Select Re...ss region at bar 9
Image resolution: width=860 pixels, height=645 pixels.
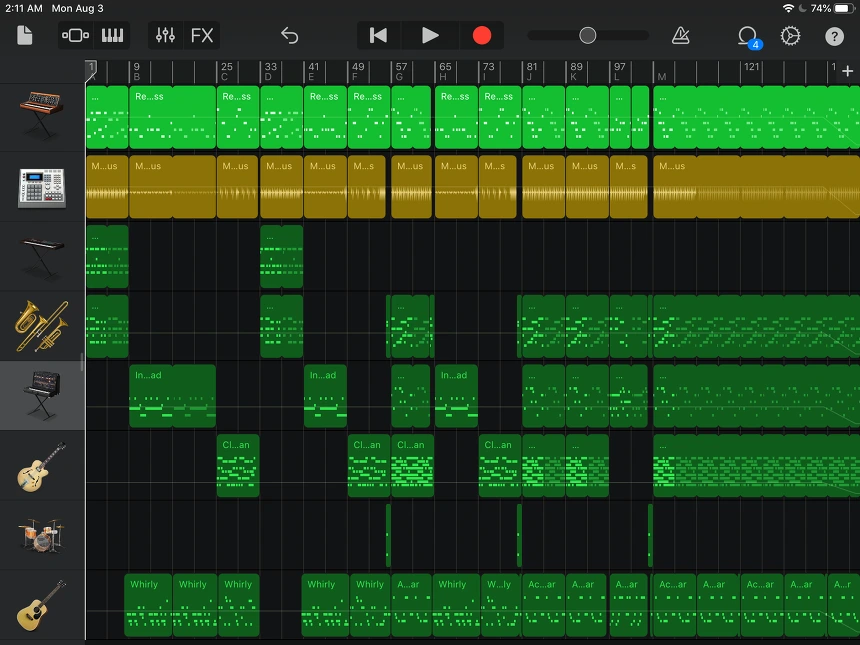pyautogui.click(x=172, y=117)
